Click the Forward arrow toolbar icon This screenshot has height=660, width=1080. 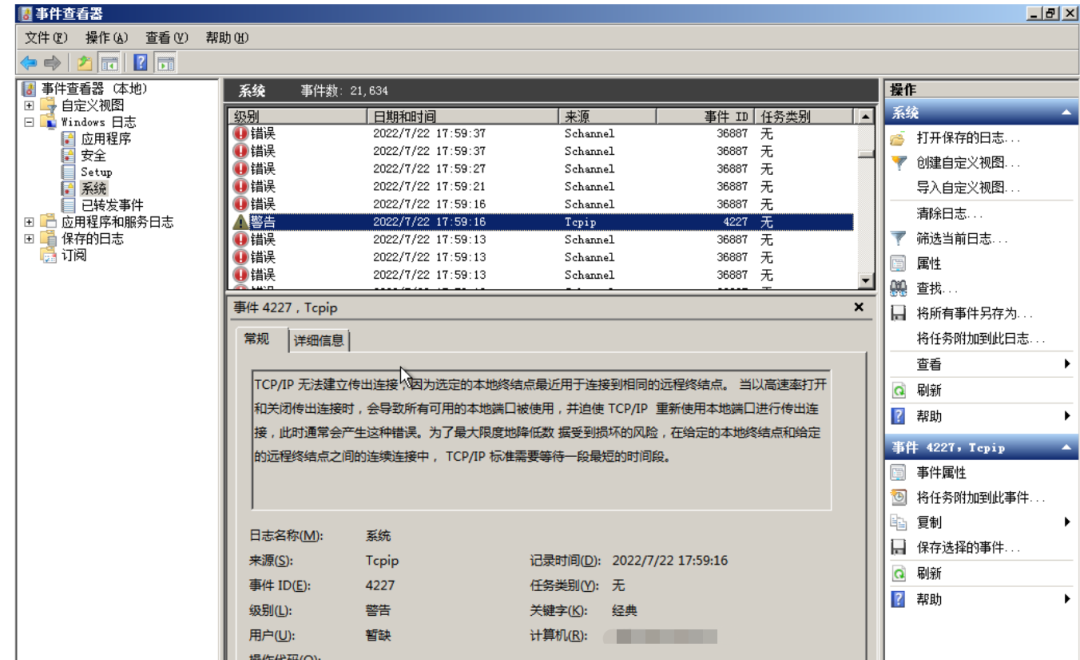click(x=52, y=63)
